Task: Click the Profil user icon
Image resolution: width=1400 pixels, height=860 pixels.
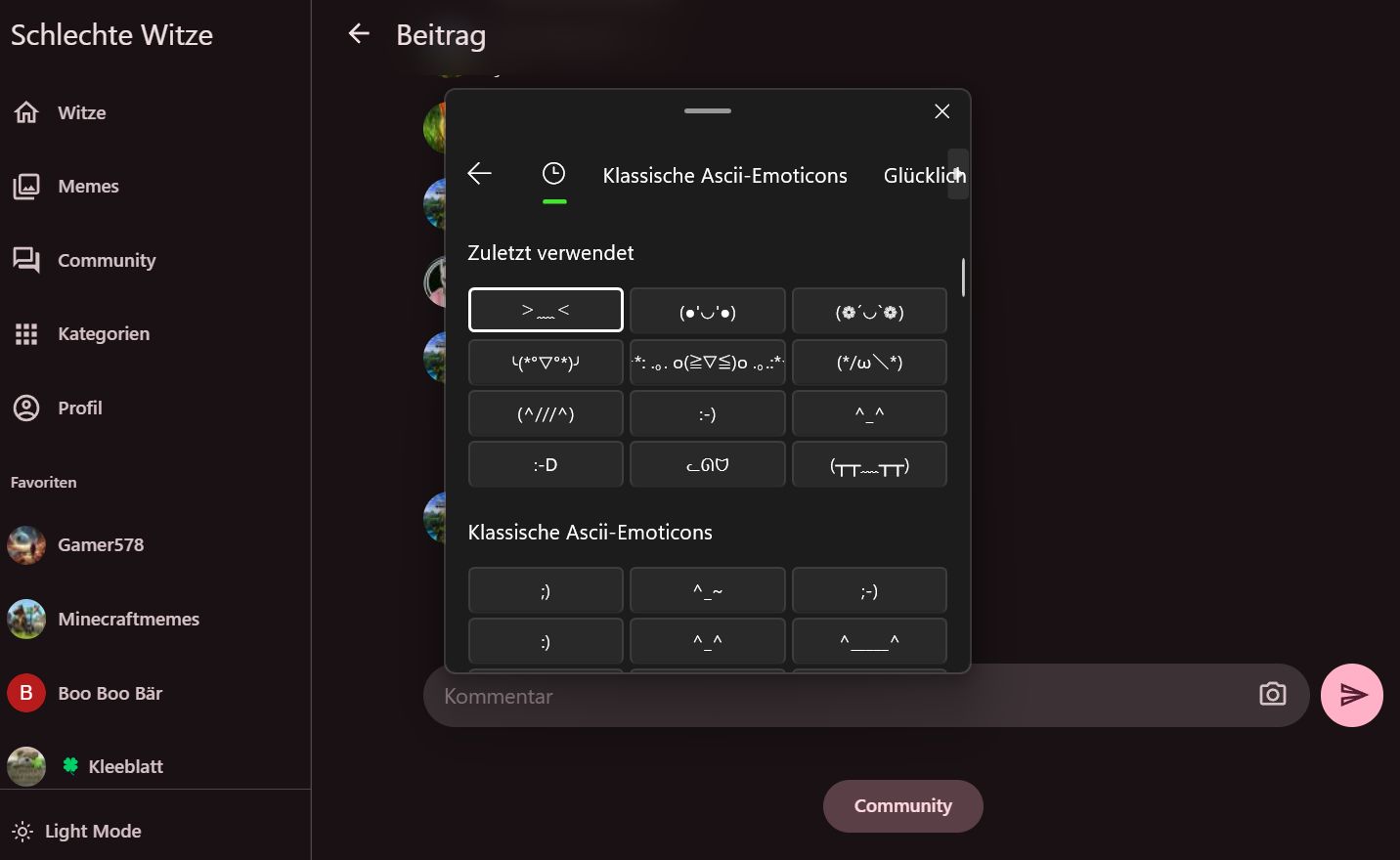Action: coord(26,408)
